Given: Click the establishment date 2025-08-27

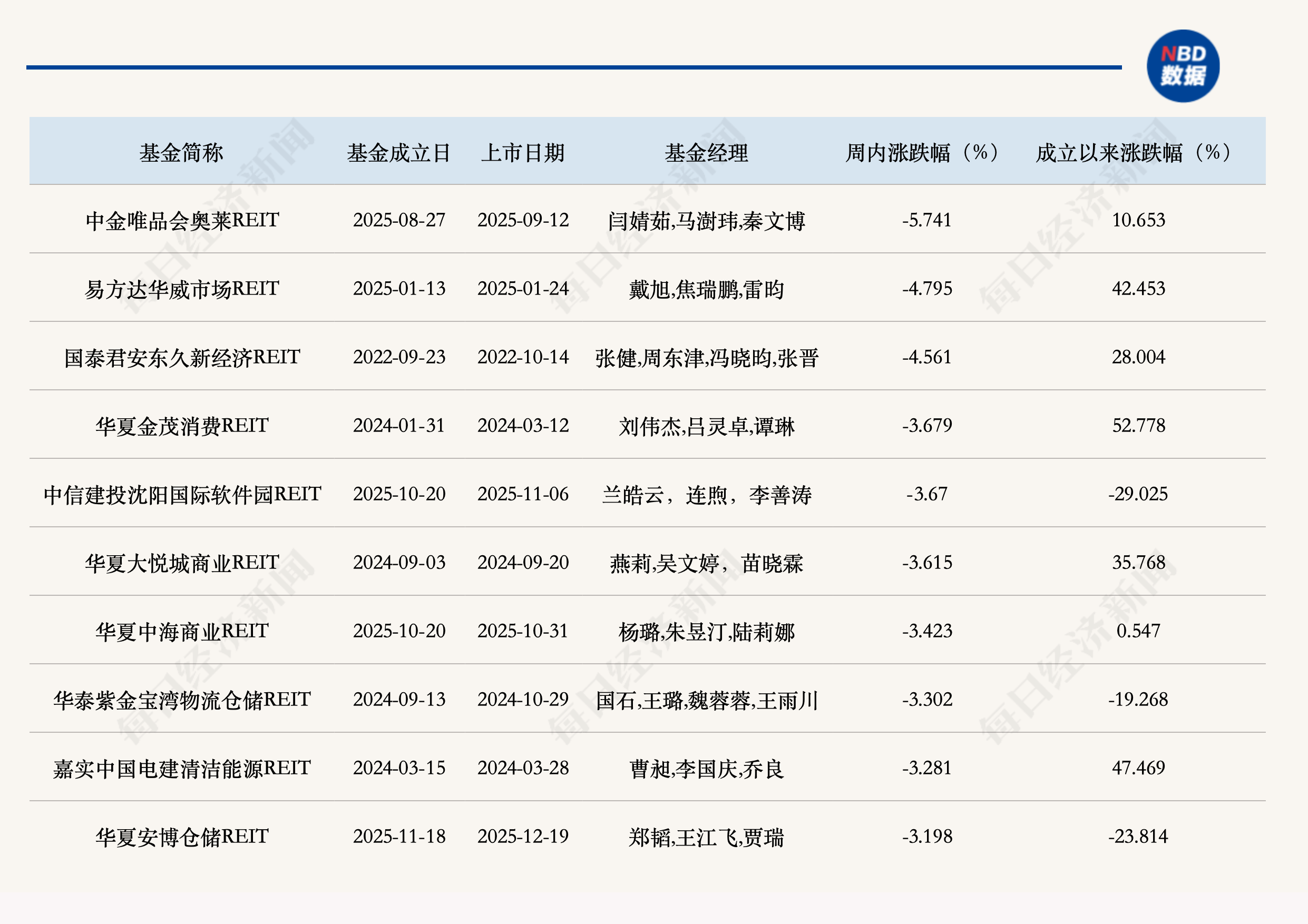Looking at the screenshot, I should click(x=399, y=220).
